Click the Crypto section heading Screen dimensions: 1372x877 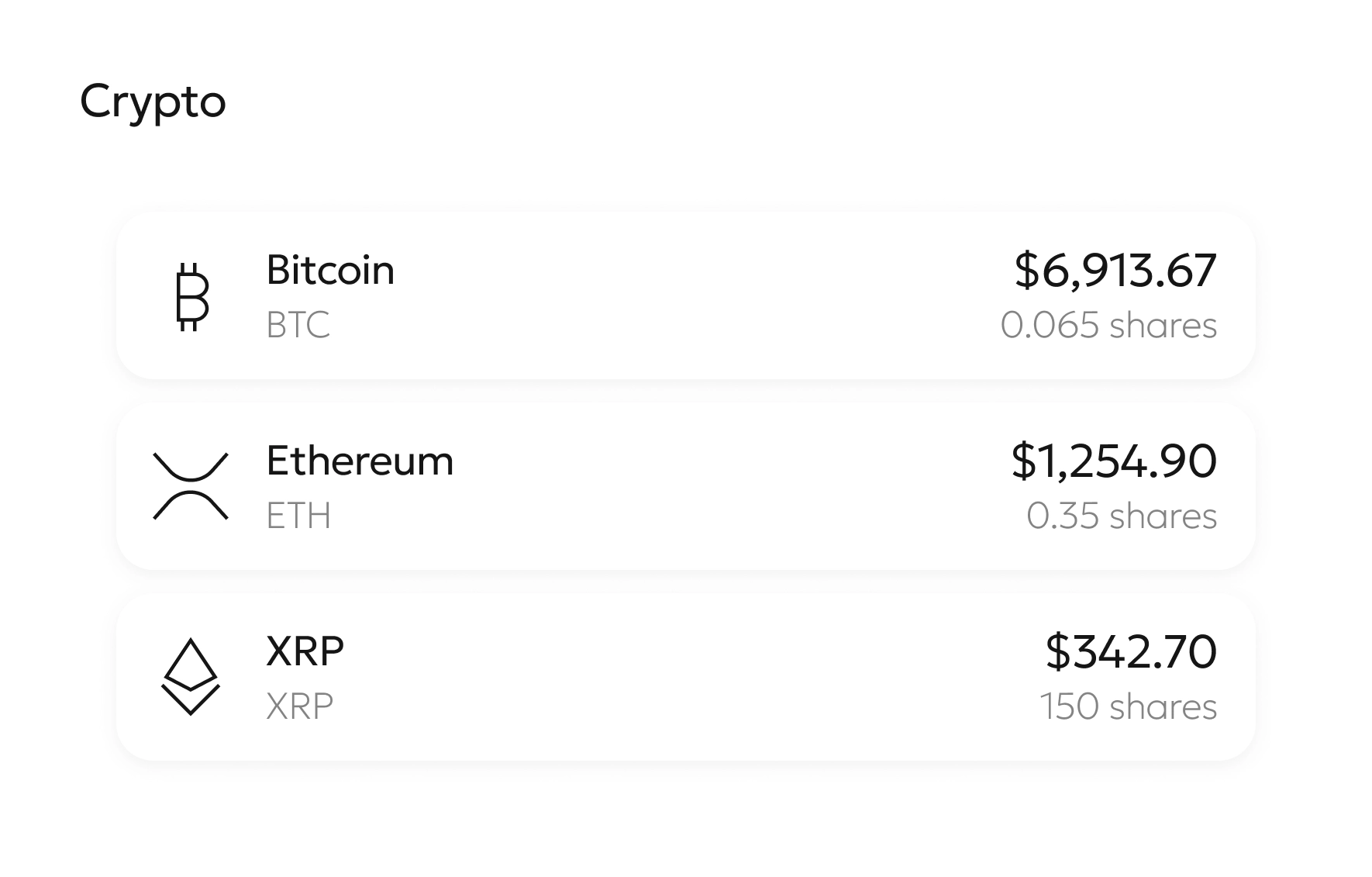point(153,102)
